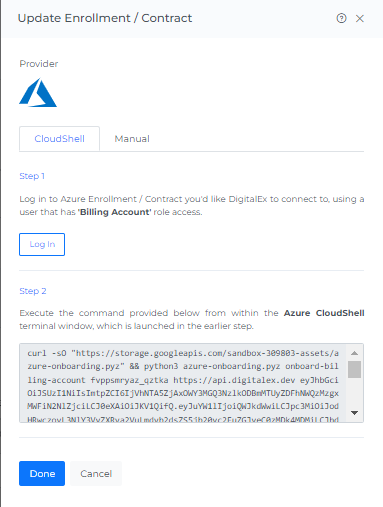Viewport: 383px width, 507px height.
Task: Switch to the CloudShell tab
Action: (x=59, y=139)
